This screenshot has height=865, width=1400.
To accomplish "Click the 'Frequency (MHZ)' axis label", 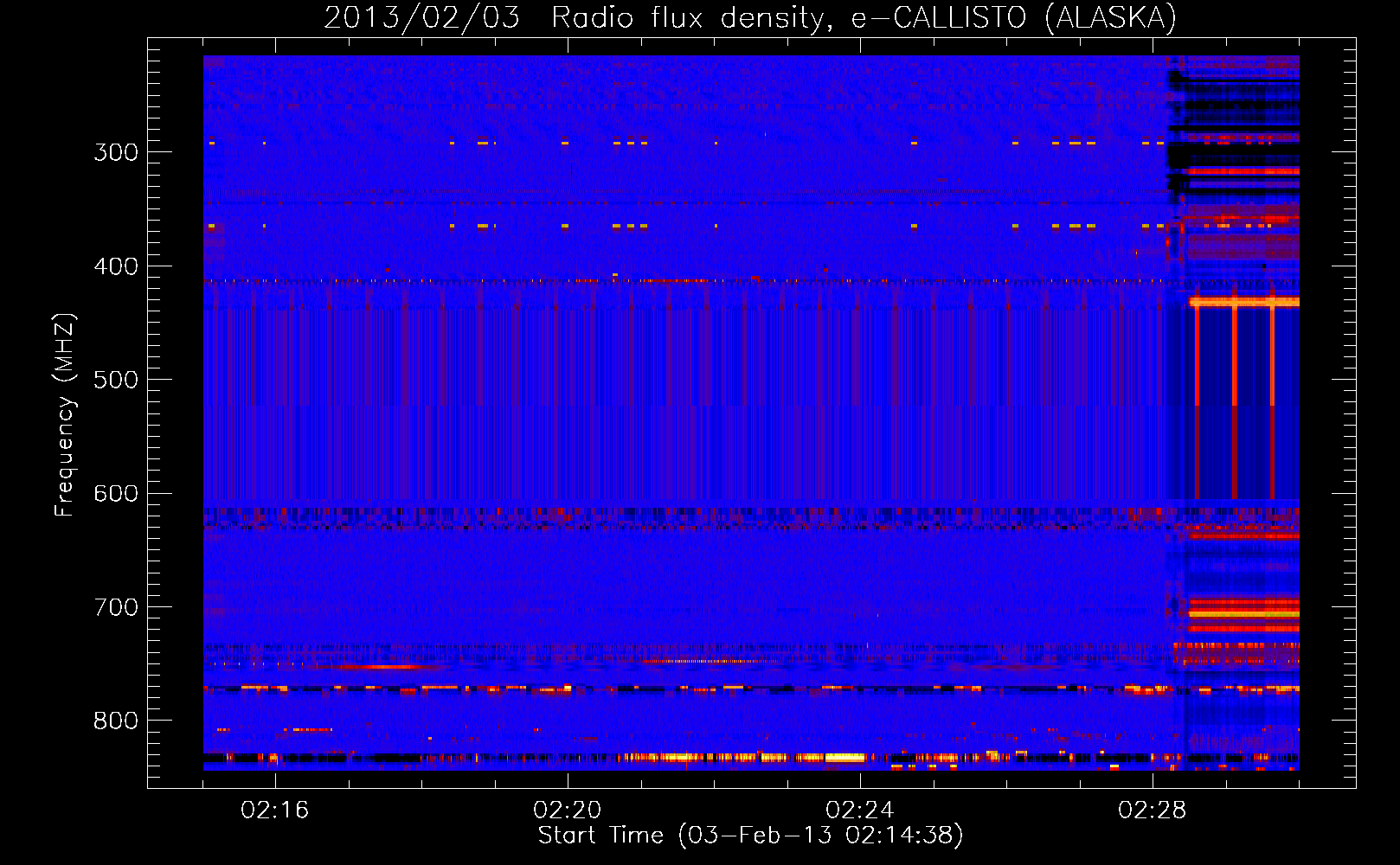I will [65, 414].
